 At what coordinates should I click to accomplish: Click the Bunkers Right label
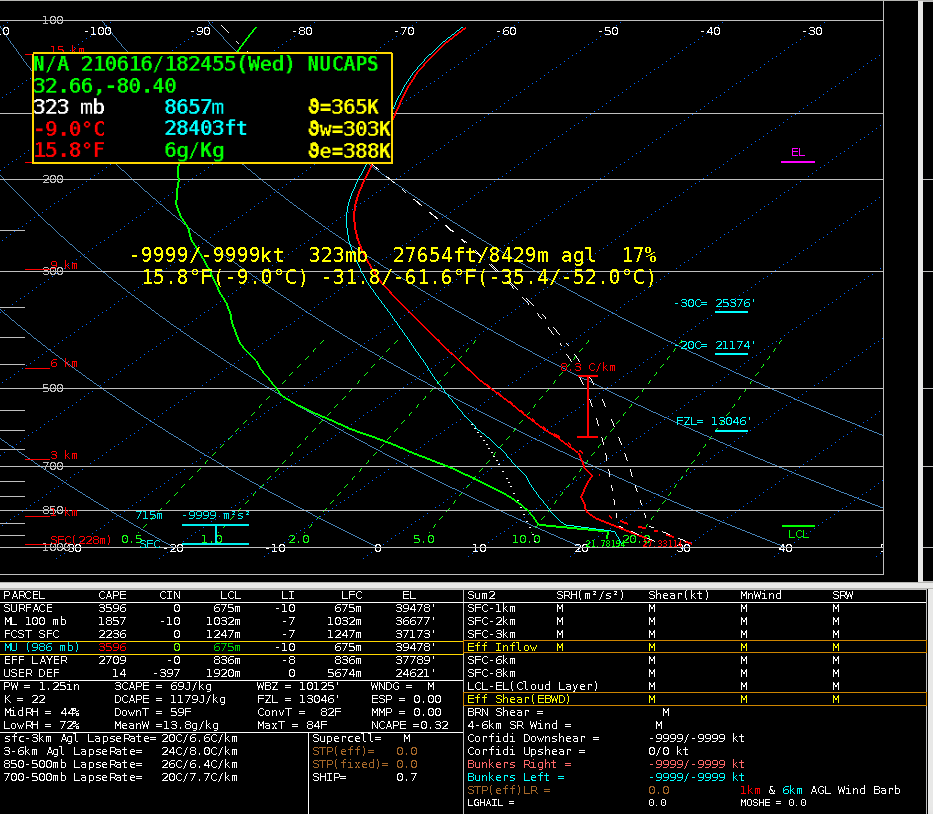pos(519,765)
